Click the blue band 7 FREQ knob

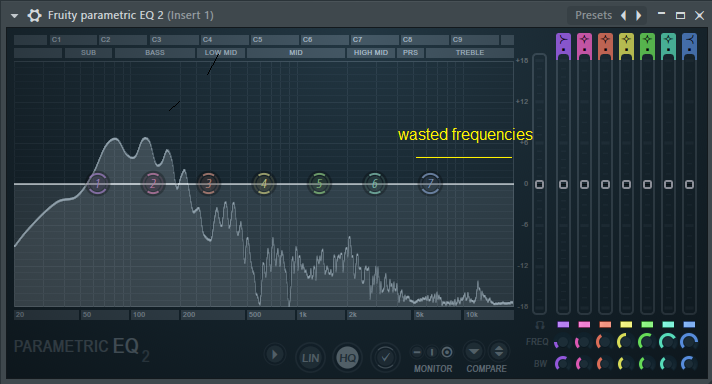click(689, 342)
